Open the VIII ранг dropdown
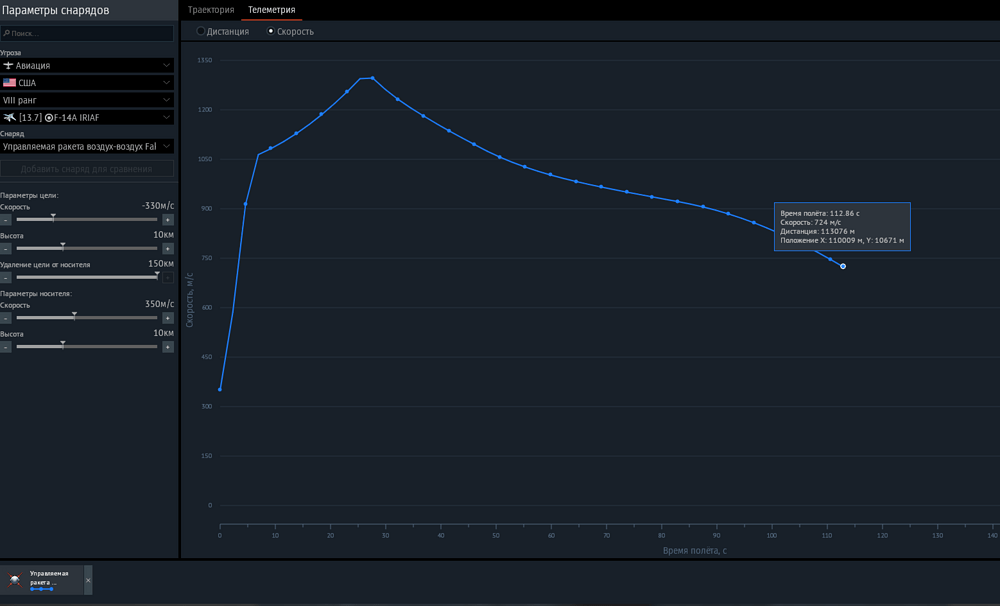 pos(87,100)
